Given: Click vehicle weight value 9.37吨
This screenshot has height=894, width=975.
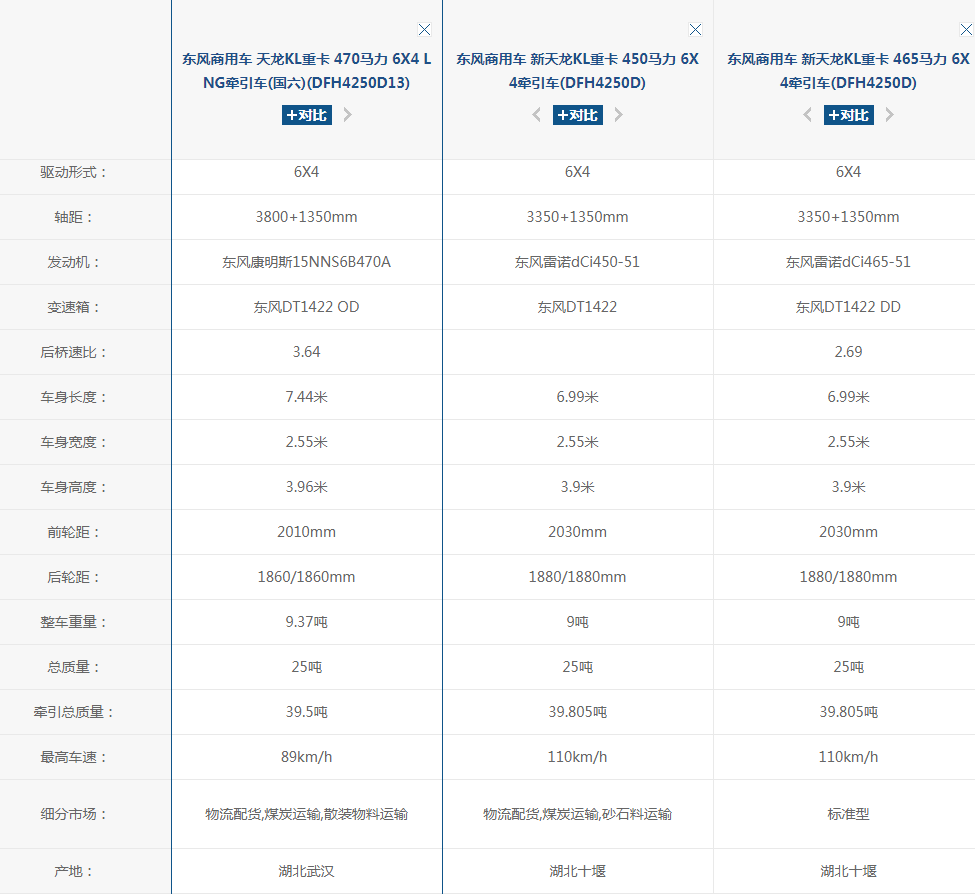Looking at the screenshot, I should pos(307,622).
